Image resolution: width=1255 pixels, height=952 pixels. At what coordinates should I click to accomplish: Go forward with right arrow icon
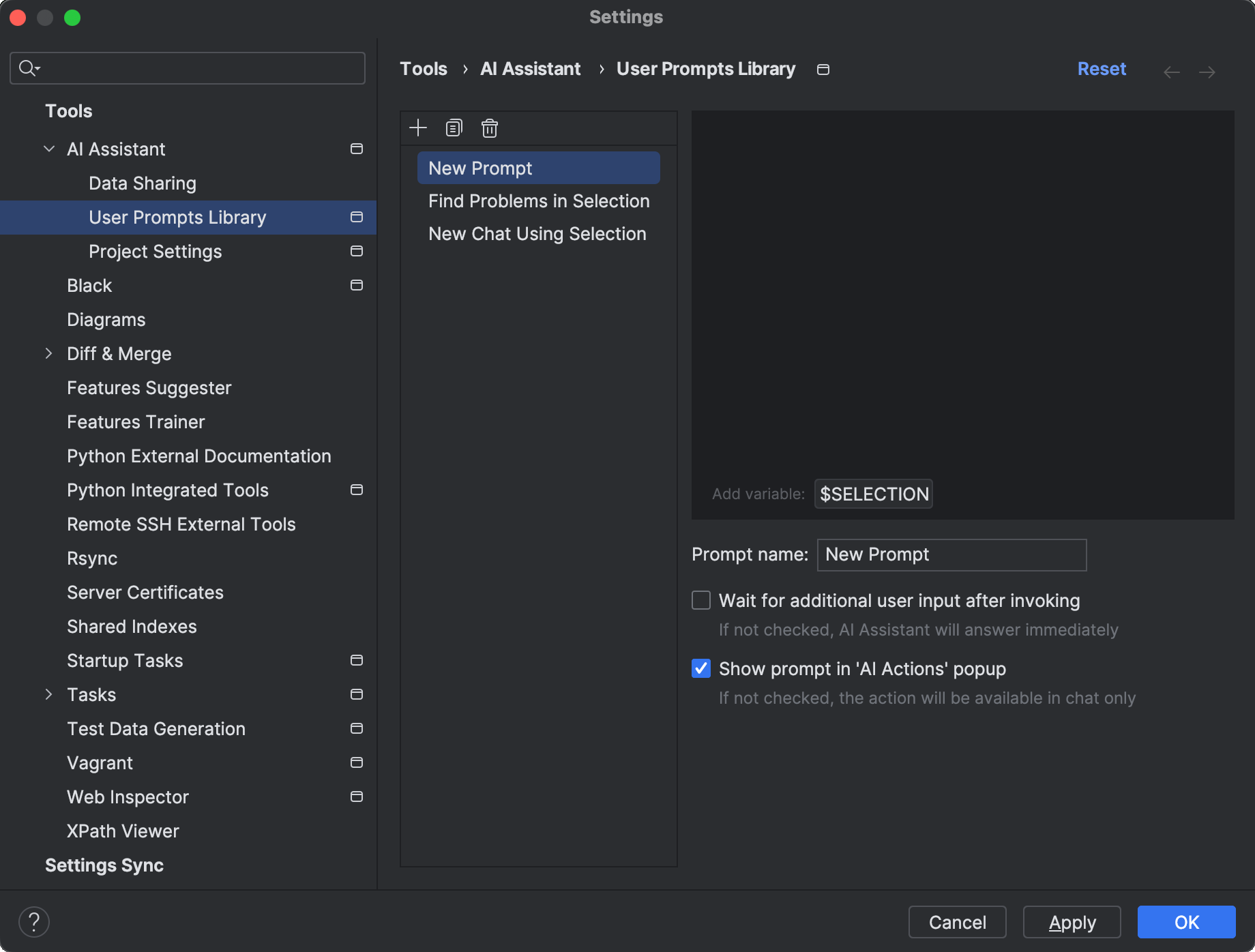click(1207, 72)
